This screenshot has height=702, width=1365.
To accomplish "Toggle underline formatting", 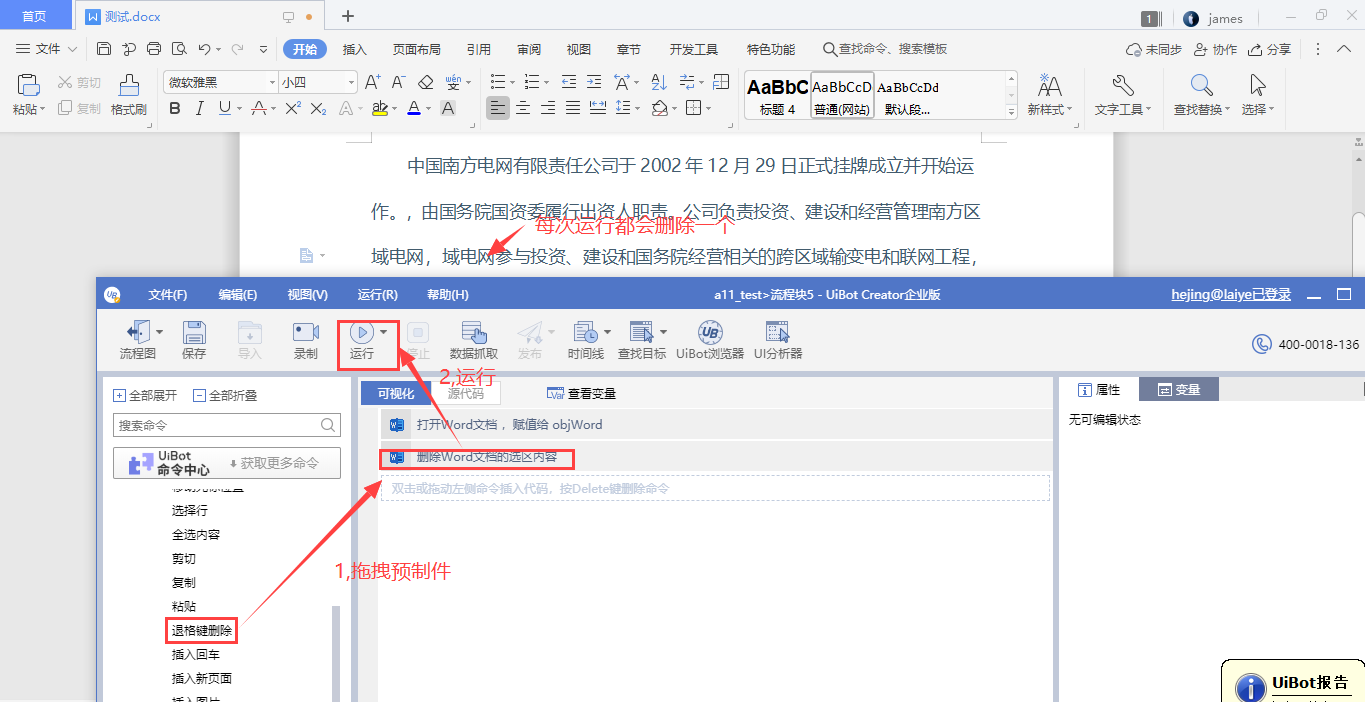I will pyautogui.click(x=225, y=108).
